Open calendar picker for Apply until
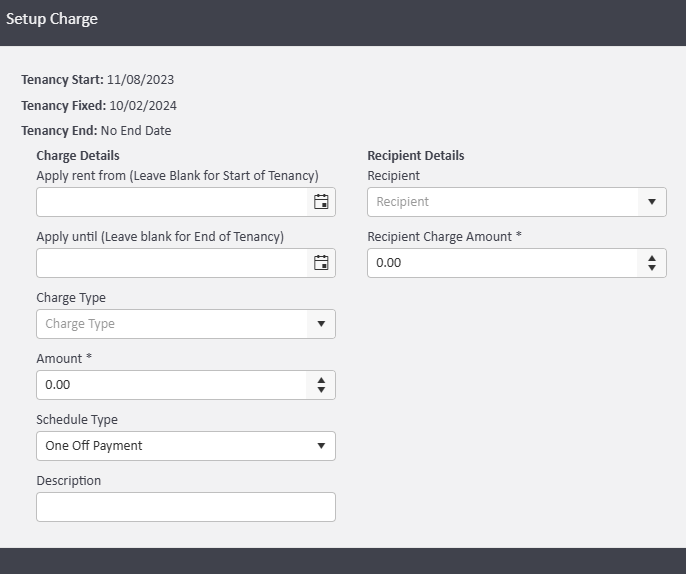 click(x=321, y=263)
